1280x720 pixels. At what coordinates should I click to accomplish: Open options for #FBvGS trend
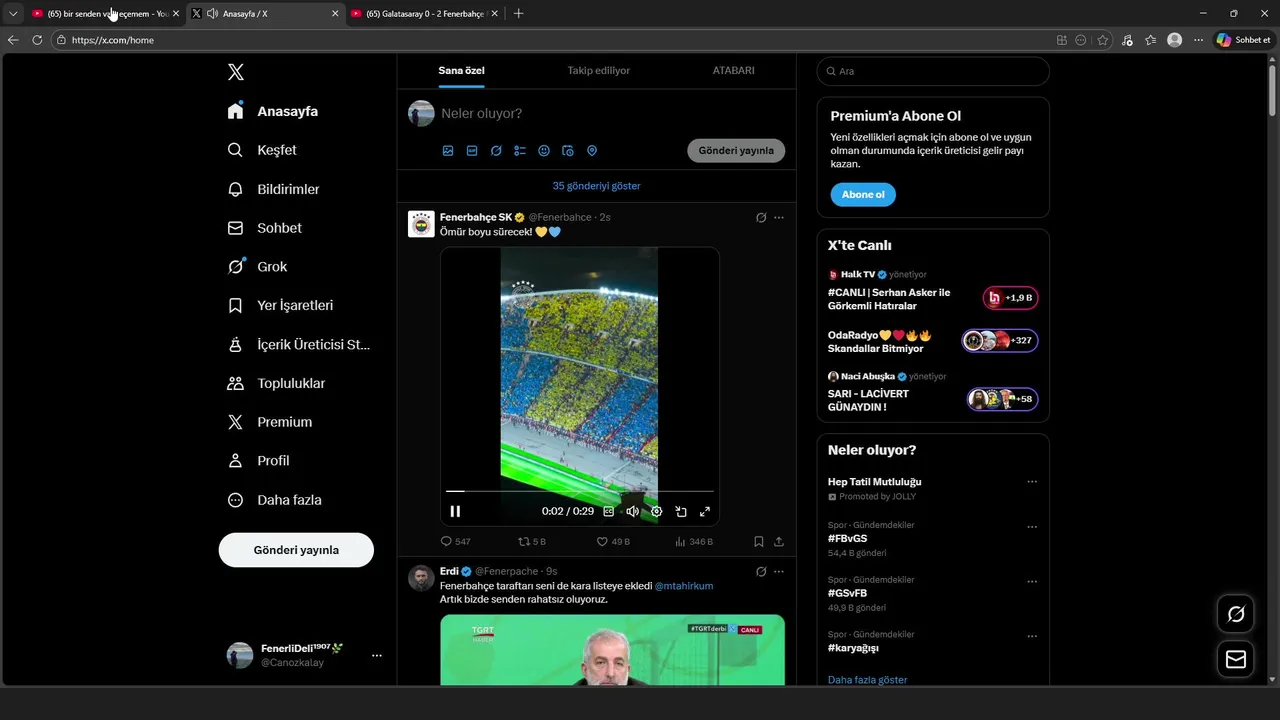[1032, 527]
